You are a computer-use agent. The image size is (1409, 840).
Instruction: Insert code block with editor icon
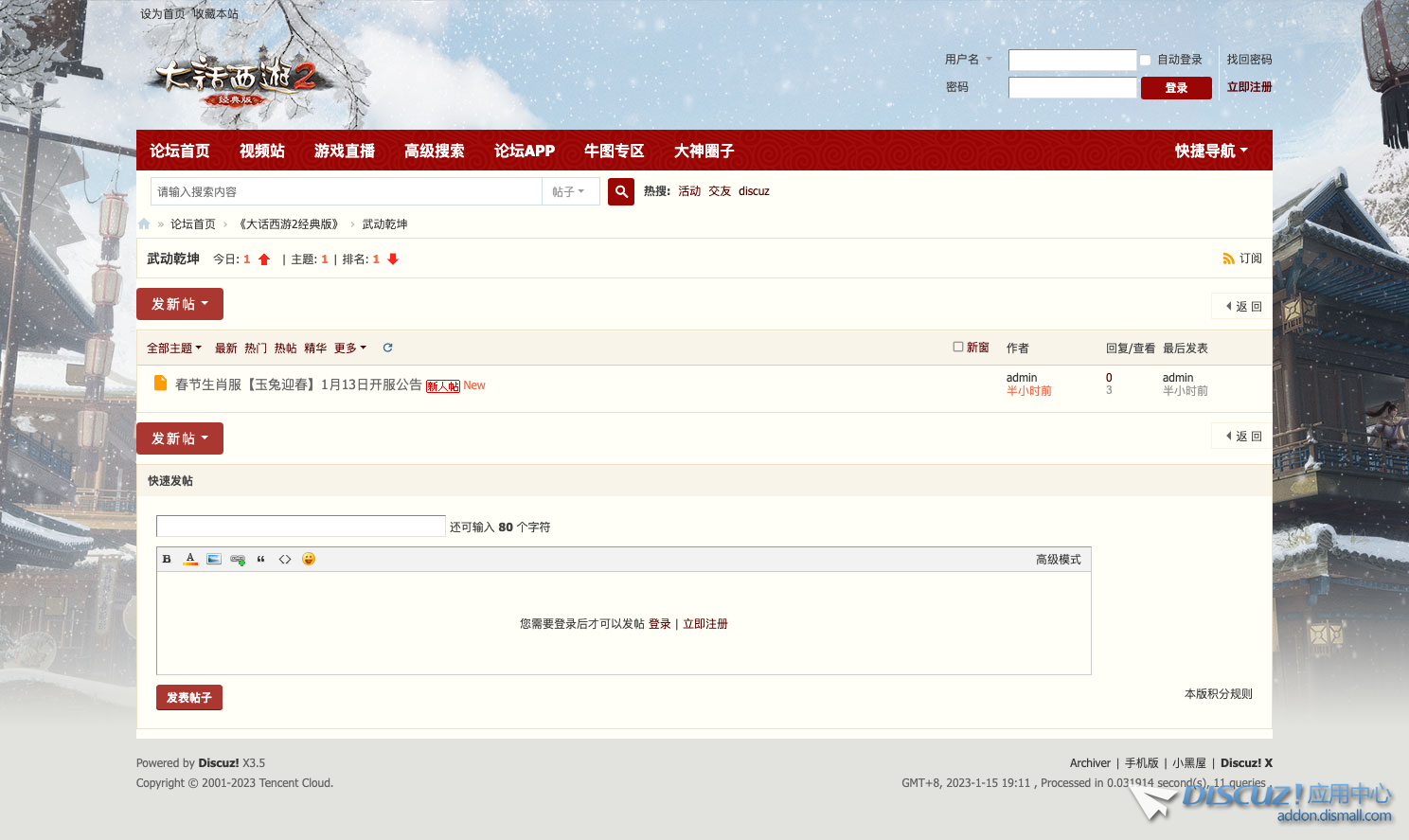(x=285, y=559)
